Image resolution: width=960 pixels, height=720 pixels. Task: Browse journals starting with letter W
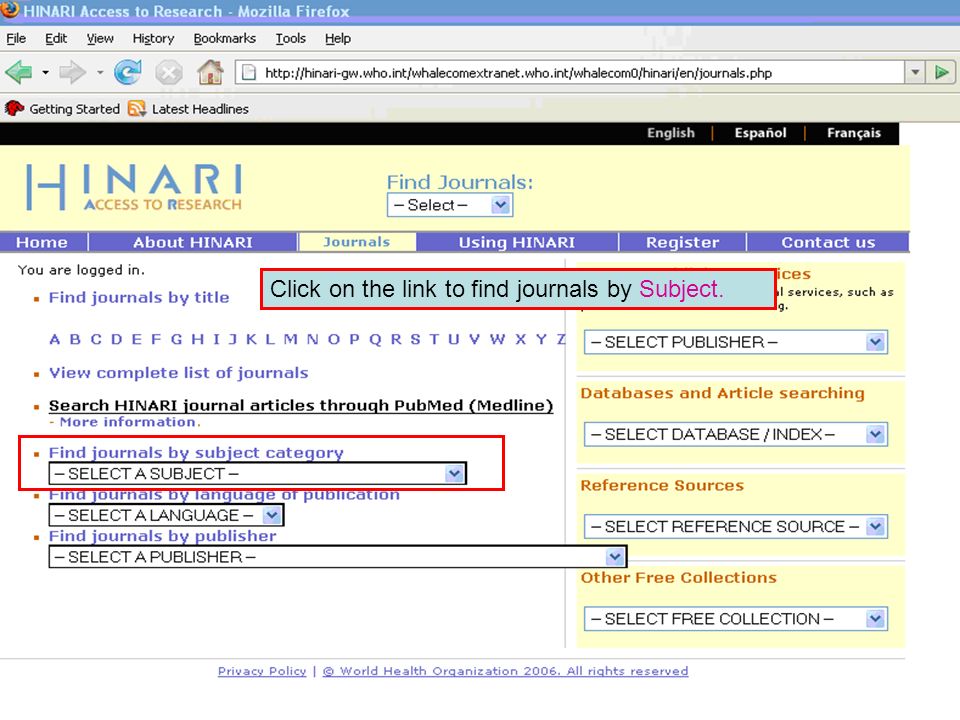(497, 339)
